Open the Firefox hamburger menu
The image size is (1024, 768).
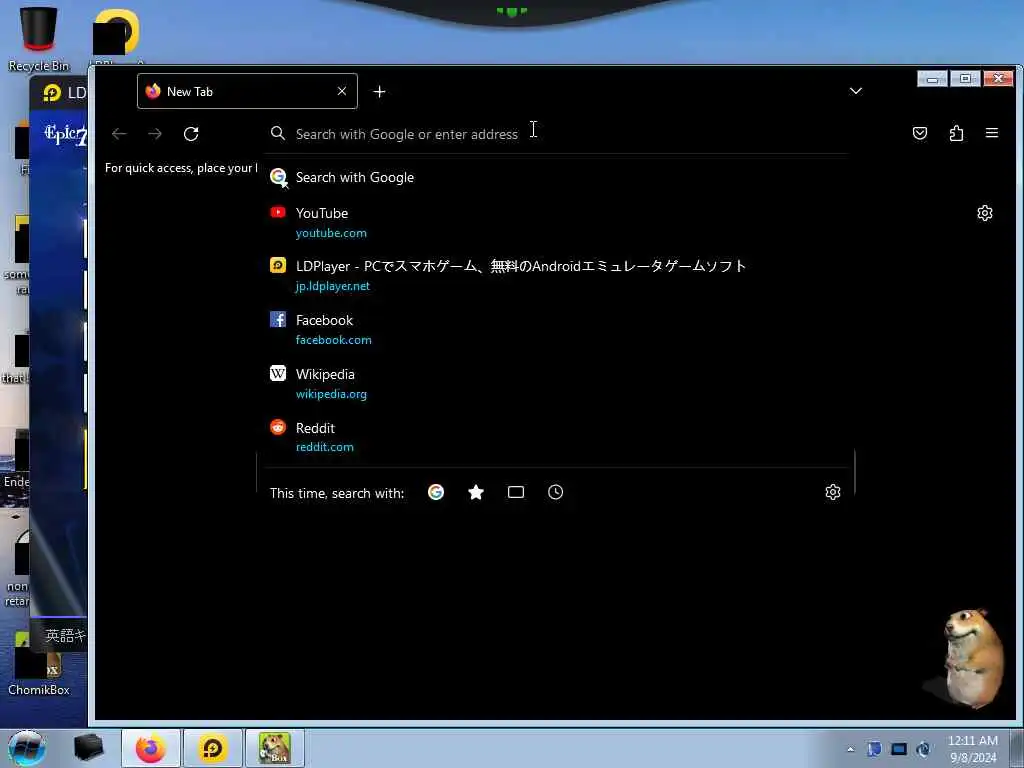(x=991, y=133)
